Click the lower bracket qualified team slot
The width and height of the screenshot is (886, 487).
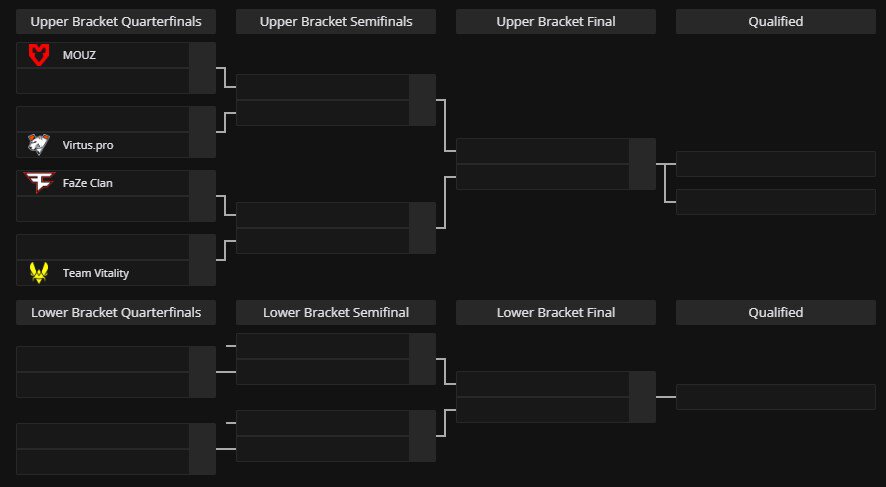coord(776,397)
